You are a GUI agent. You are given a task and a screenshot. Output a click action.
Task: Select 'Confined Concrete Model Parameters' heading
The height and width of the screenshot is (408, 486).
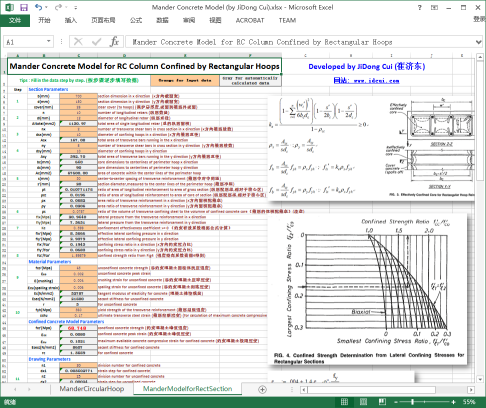pyautogui.click(x=66, y=322)
